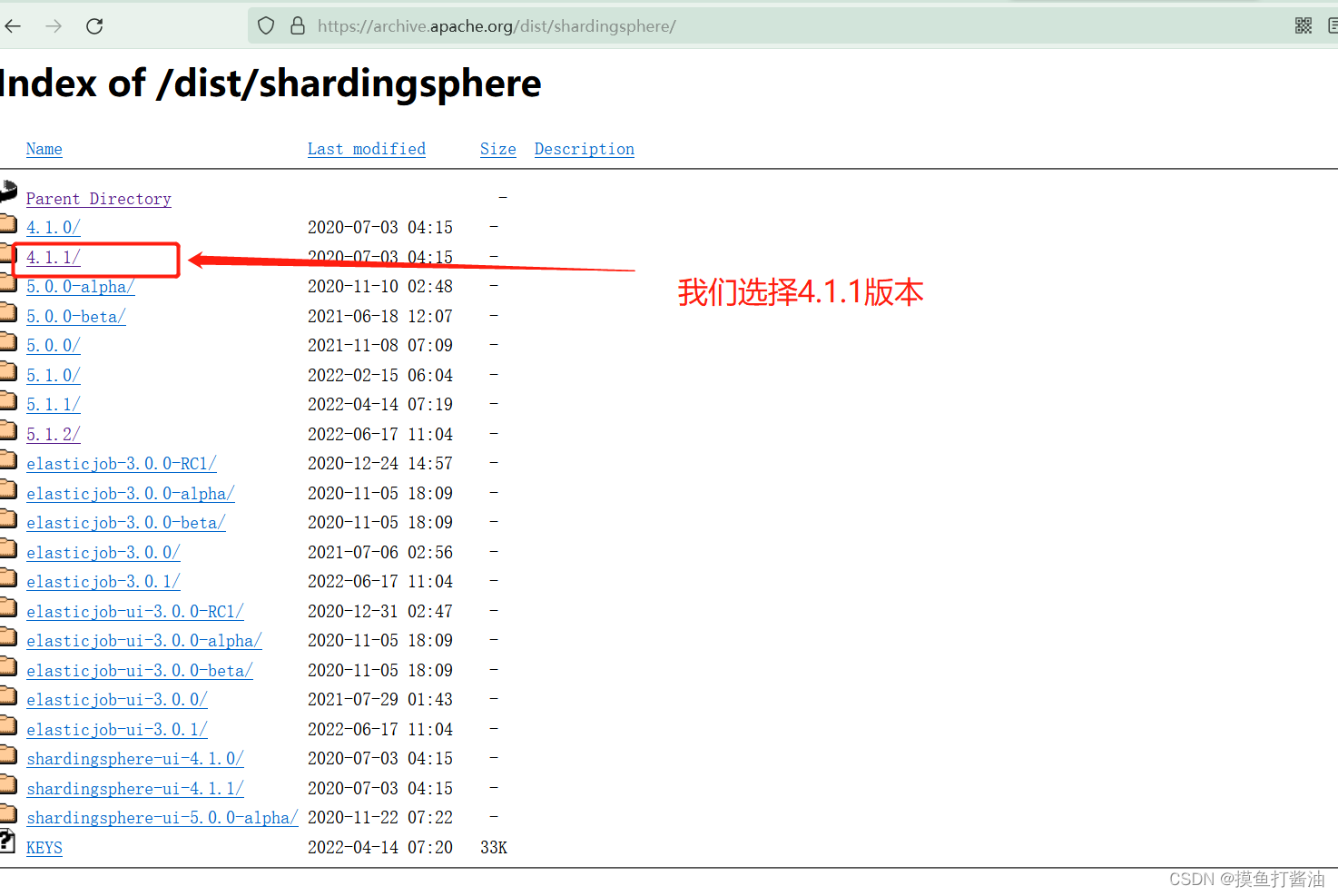Select the date 2020-11-22 07:22

(x=380, y=818)
